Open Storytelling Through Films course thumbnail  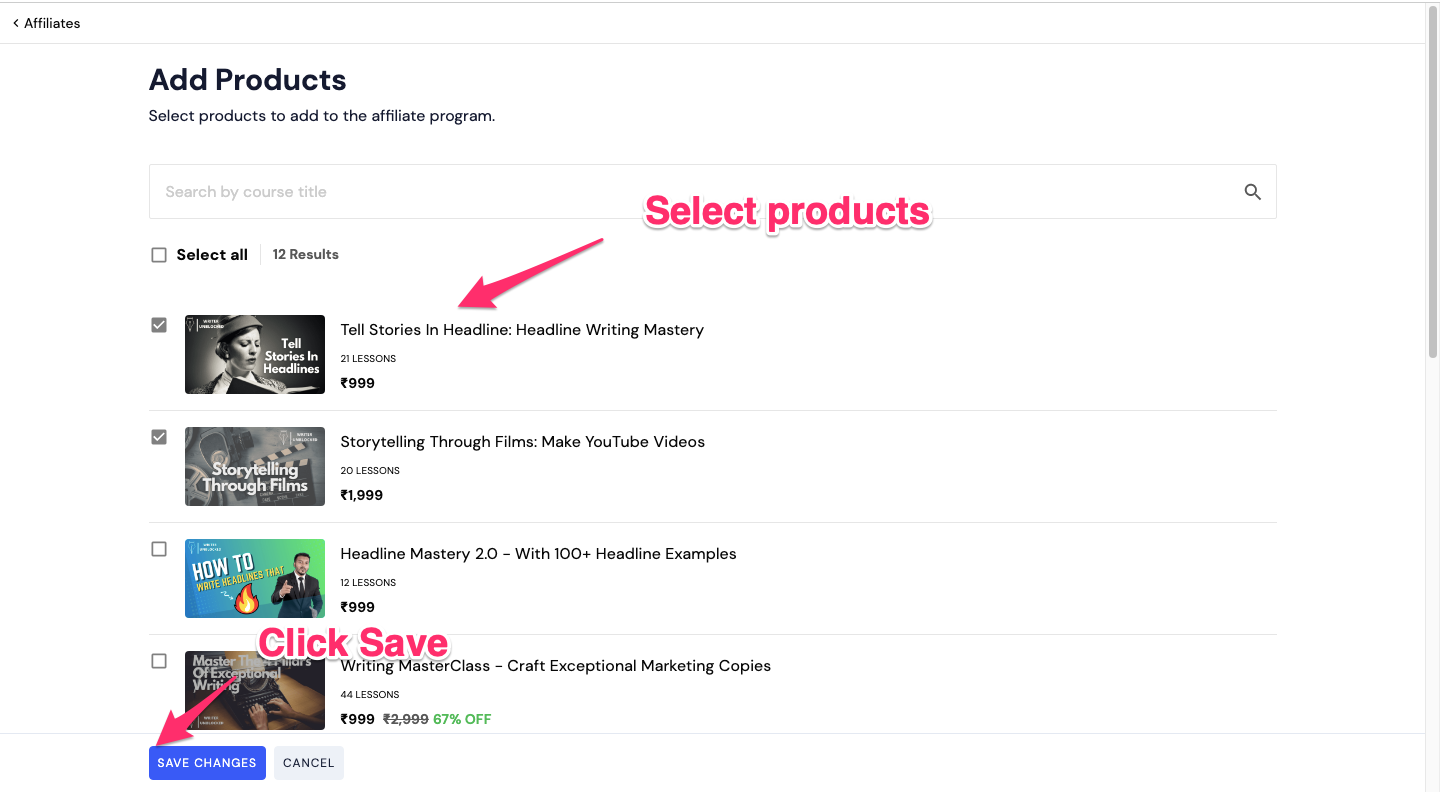point(255,466)
